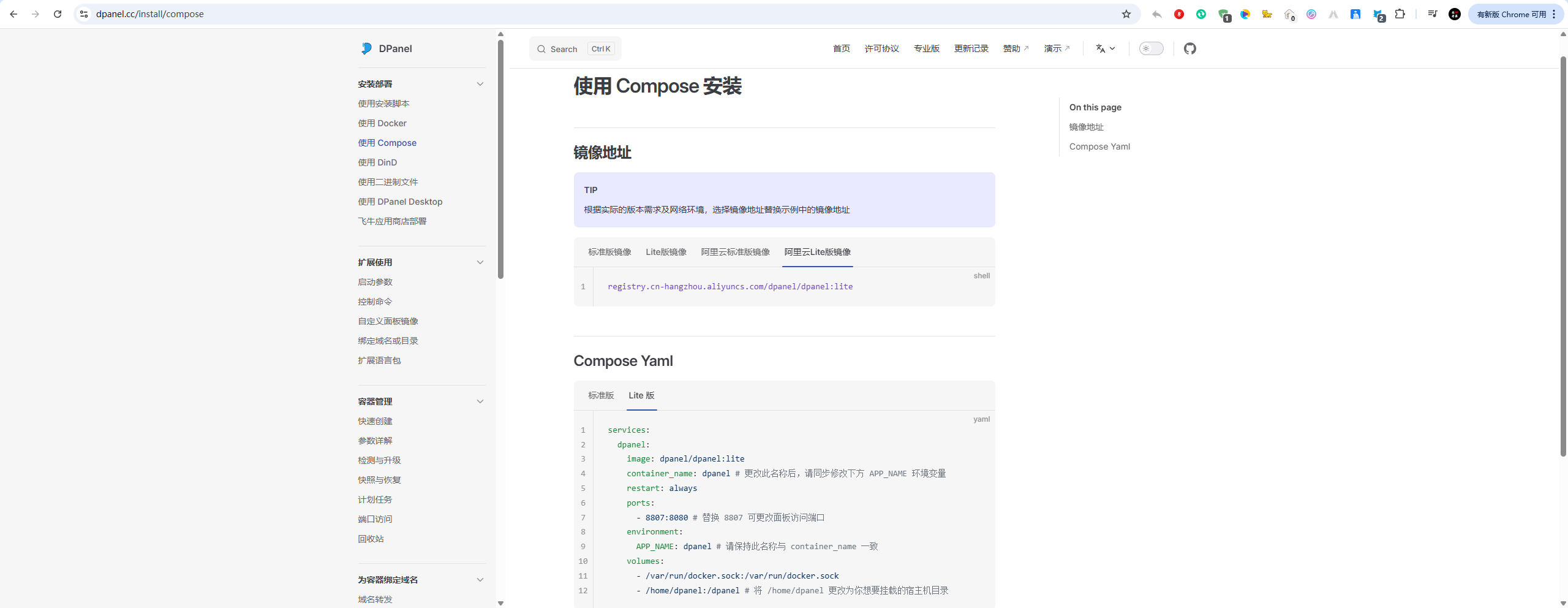Bookmark this page with the star icon
The height and width of the screenshot is (608, 1568).
point(1126,14)
